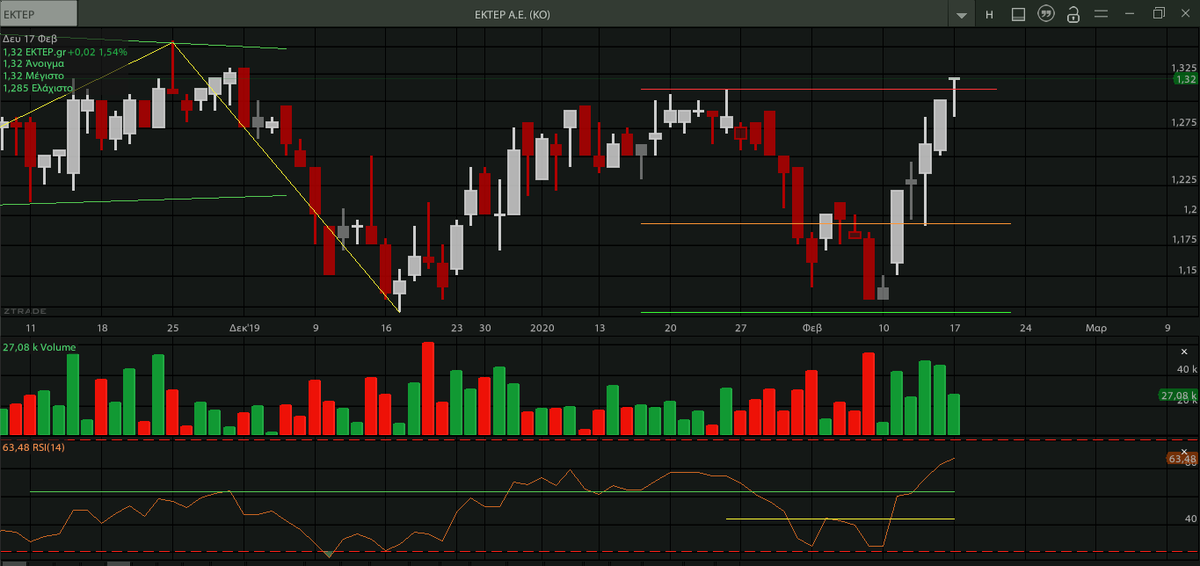1200x566 pixels.
Task: Click the '2020' date axis label
Action: [542, 327]
